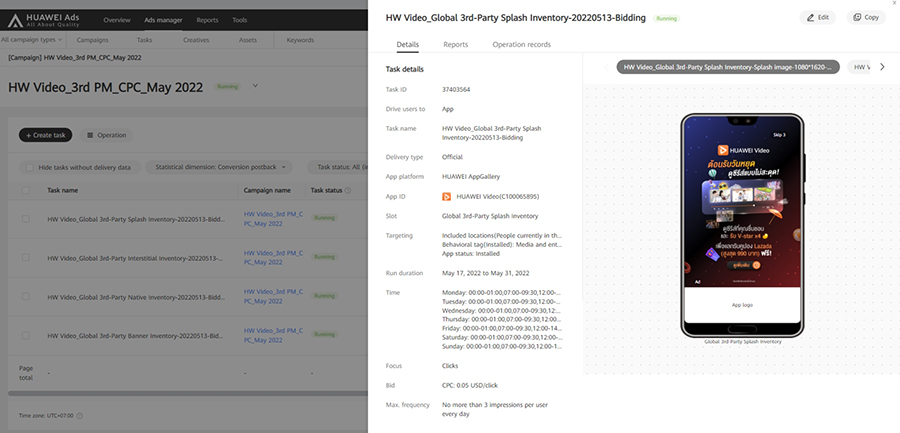Toggle Hide tasks without delivery data
The image size is (900, 433).
click(x=29, y=167)
